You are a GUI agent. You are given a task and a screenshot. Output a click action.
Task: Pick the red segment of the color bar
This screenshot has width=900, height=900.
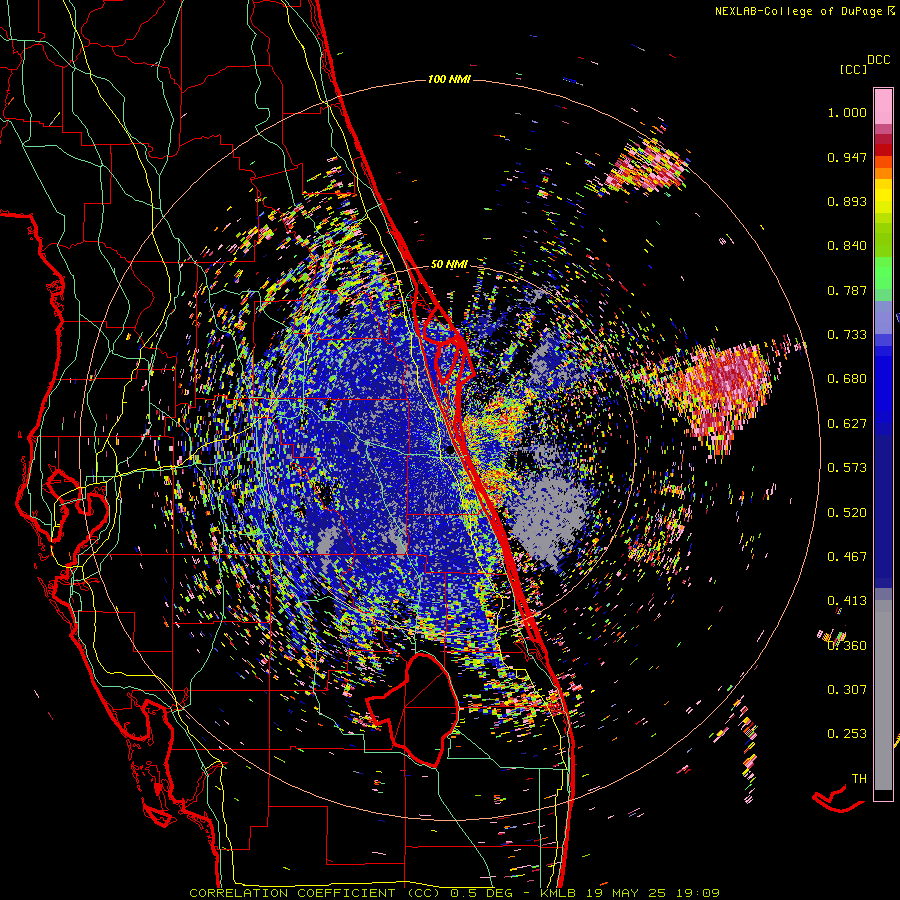coord(883,150)
